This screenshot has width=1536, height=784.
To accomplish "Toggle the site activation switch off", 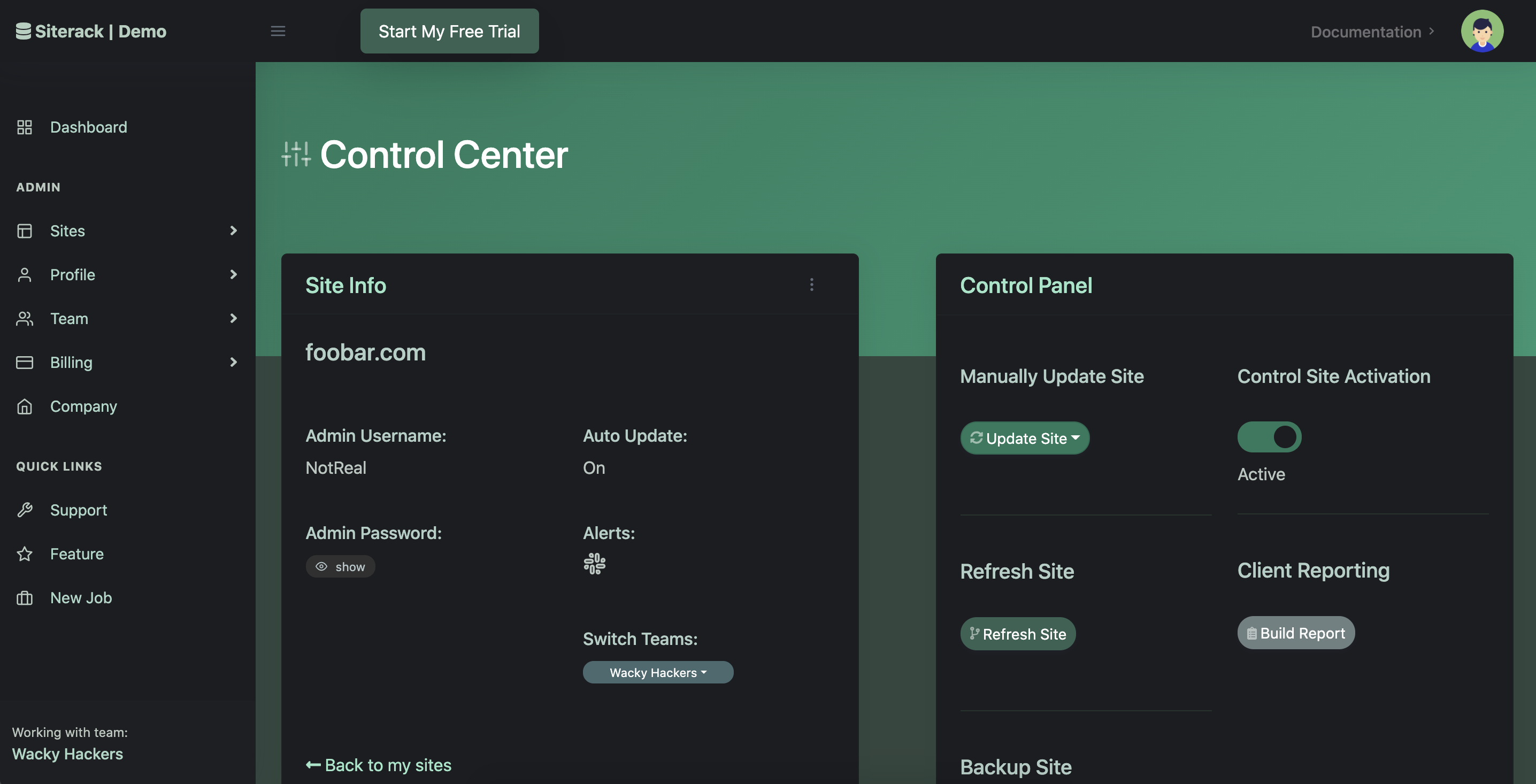I will pyautogui.click(x=1269, y=437).
